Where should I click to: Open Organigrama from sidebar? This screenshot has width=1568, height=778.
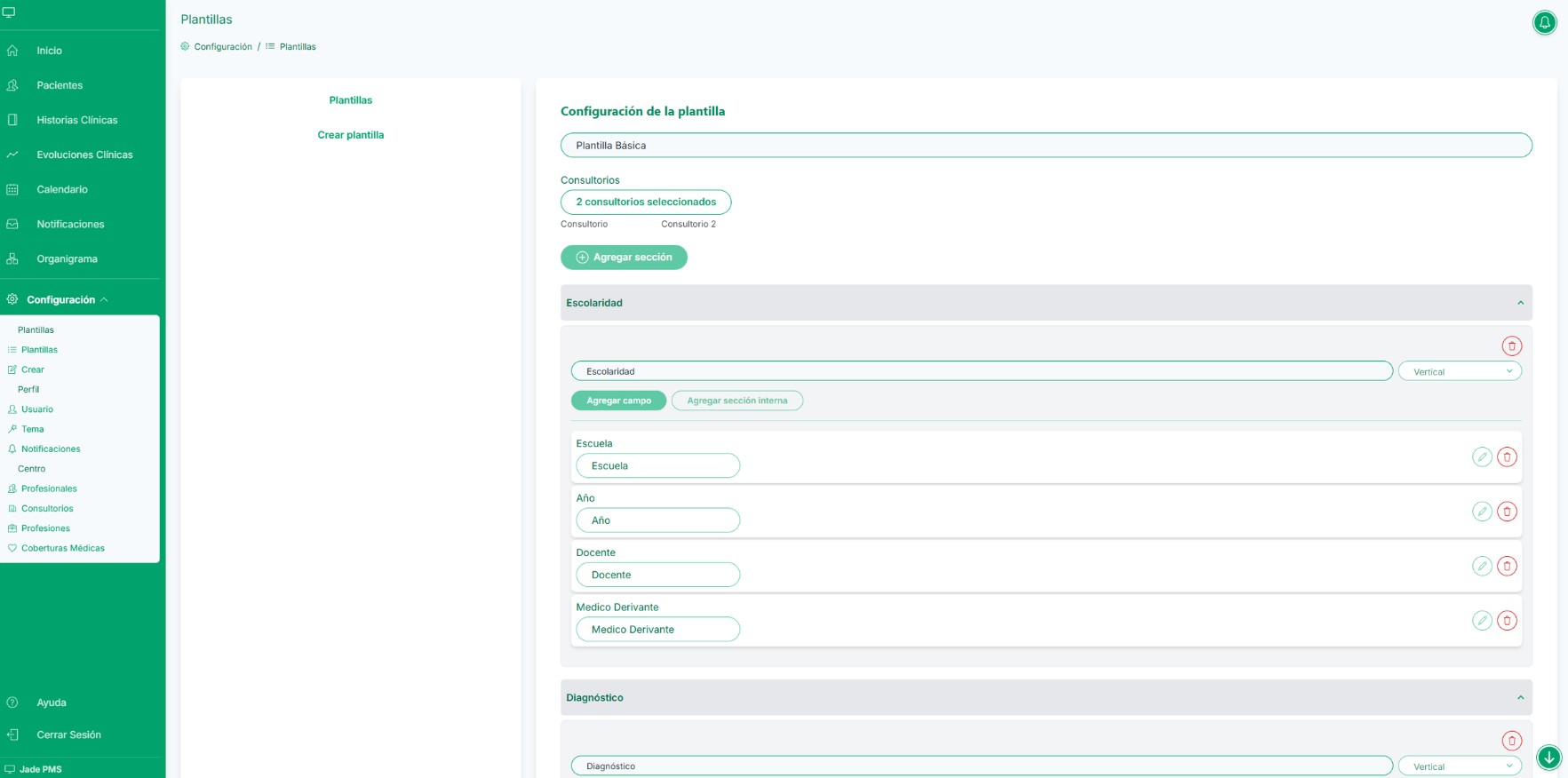coord(67,258)
